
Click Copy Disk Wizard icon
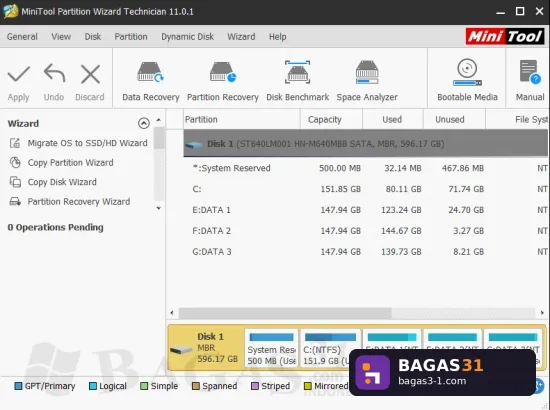[15, 182]
